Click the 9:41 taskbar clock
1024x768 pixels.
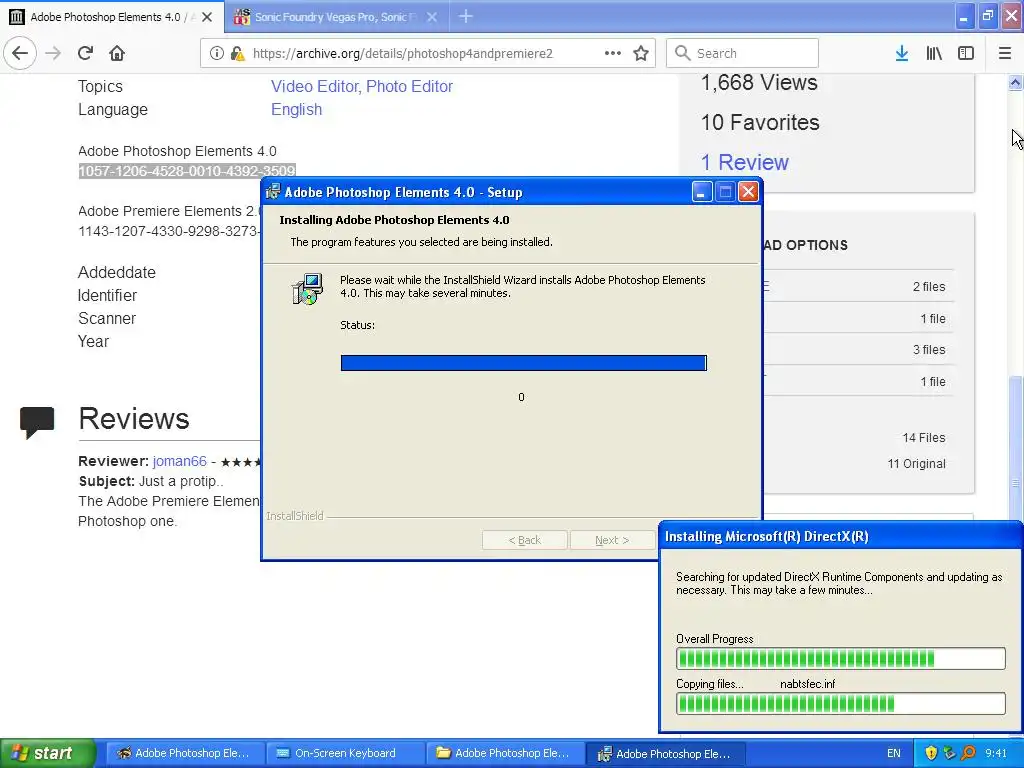pyautogui.click(x=996, y=753)
